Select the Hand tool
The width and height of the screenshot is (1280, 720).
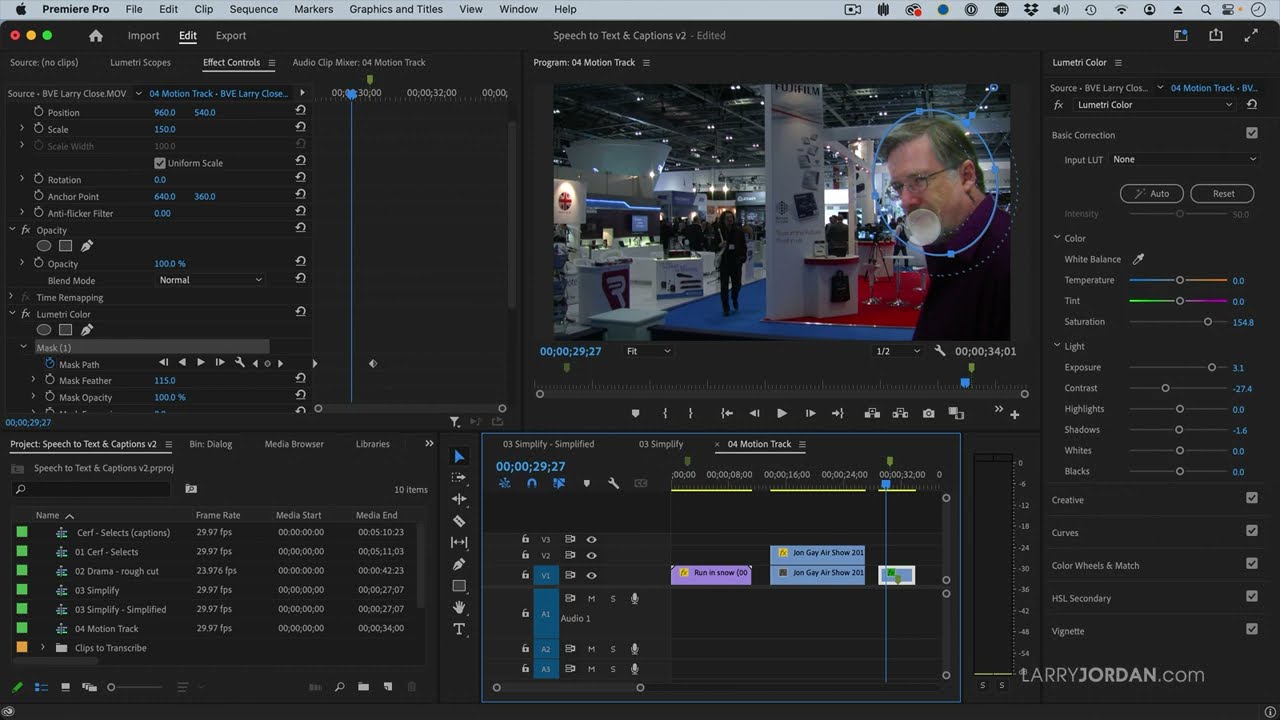point(459,607)
